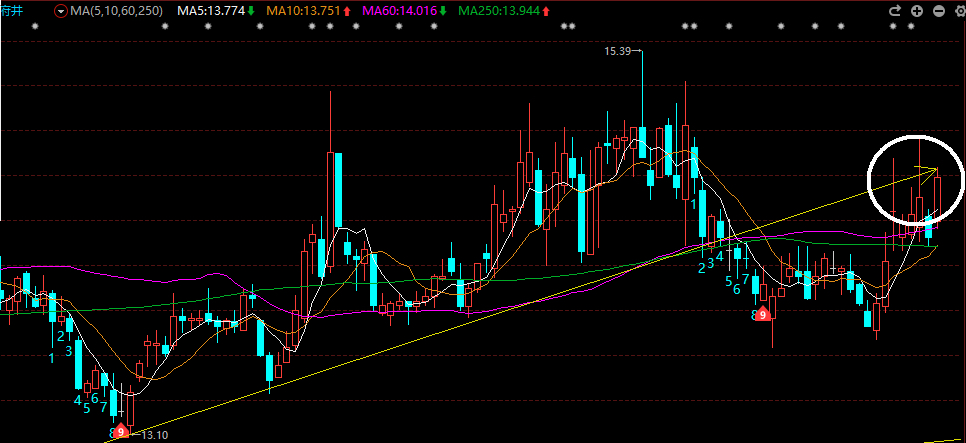Click the 13.10 low price label
This screenshot has width=966, height=443.
point(155,435)
